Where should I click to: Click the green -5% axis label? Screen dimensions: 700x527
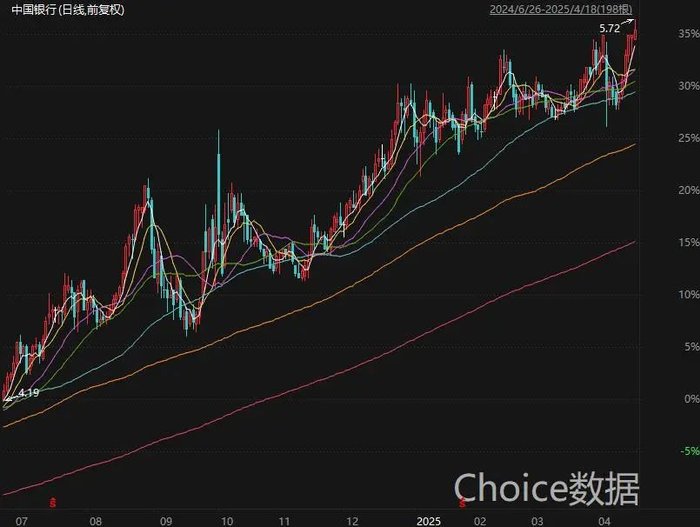(690, 451)
